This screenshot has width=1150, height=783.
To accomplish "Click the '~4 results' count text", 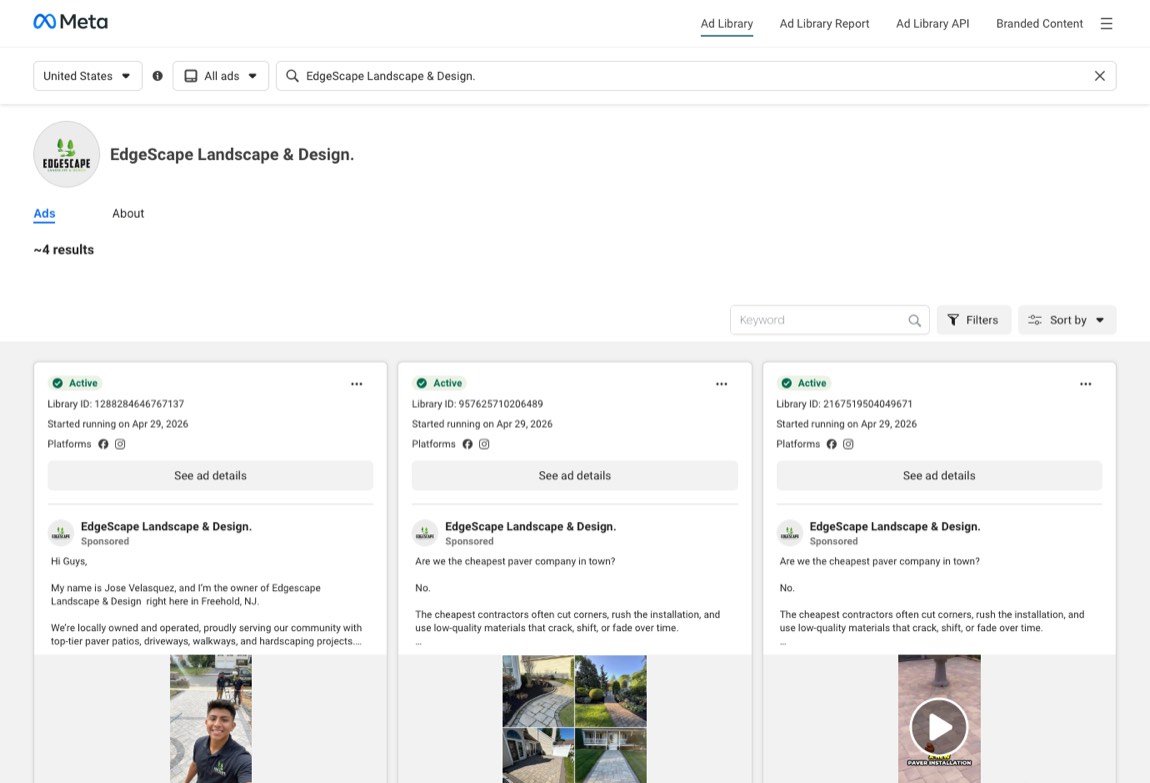I will tap(64, 250).
